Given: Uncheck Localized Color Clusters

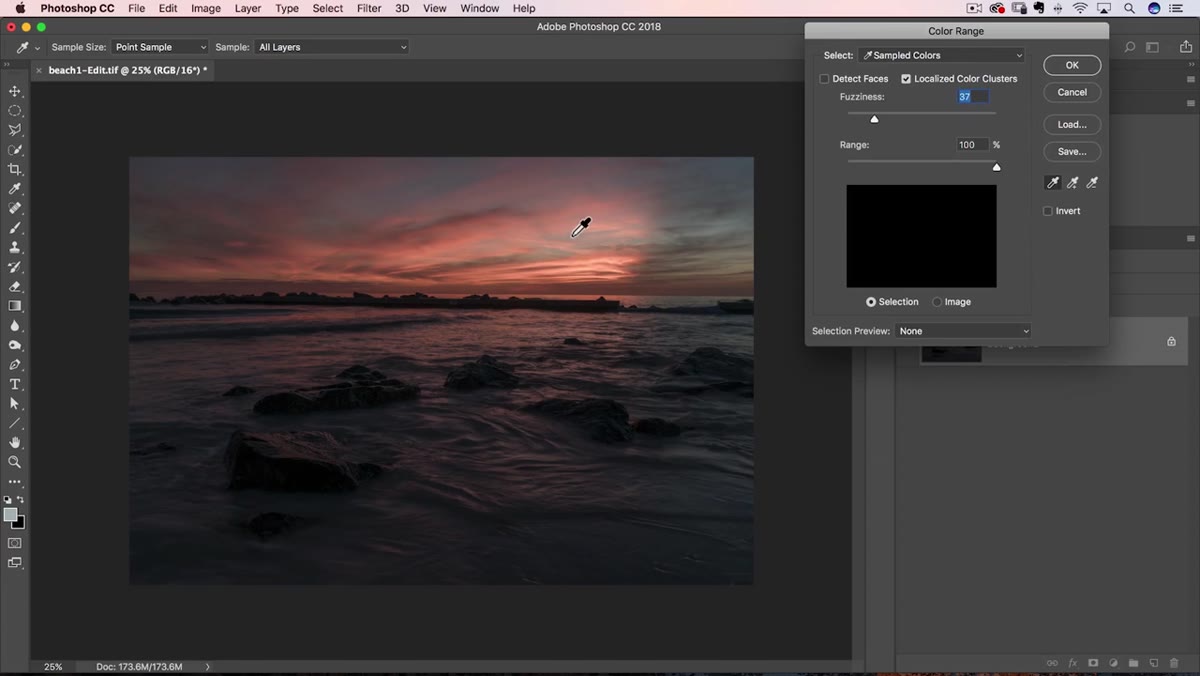Looking at the screenshot, I should (x=906, y=79).
